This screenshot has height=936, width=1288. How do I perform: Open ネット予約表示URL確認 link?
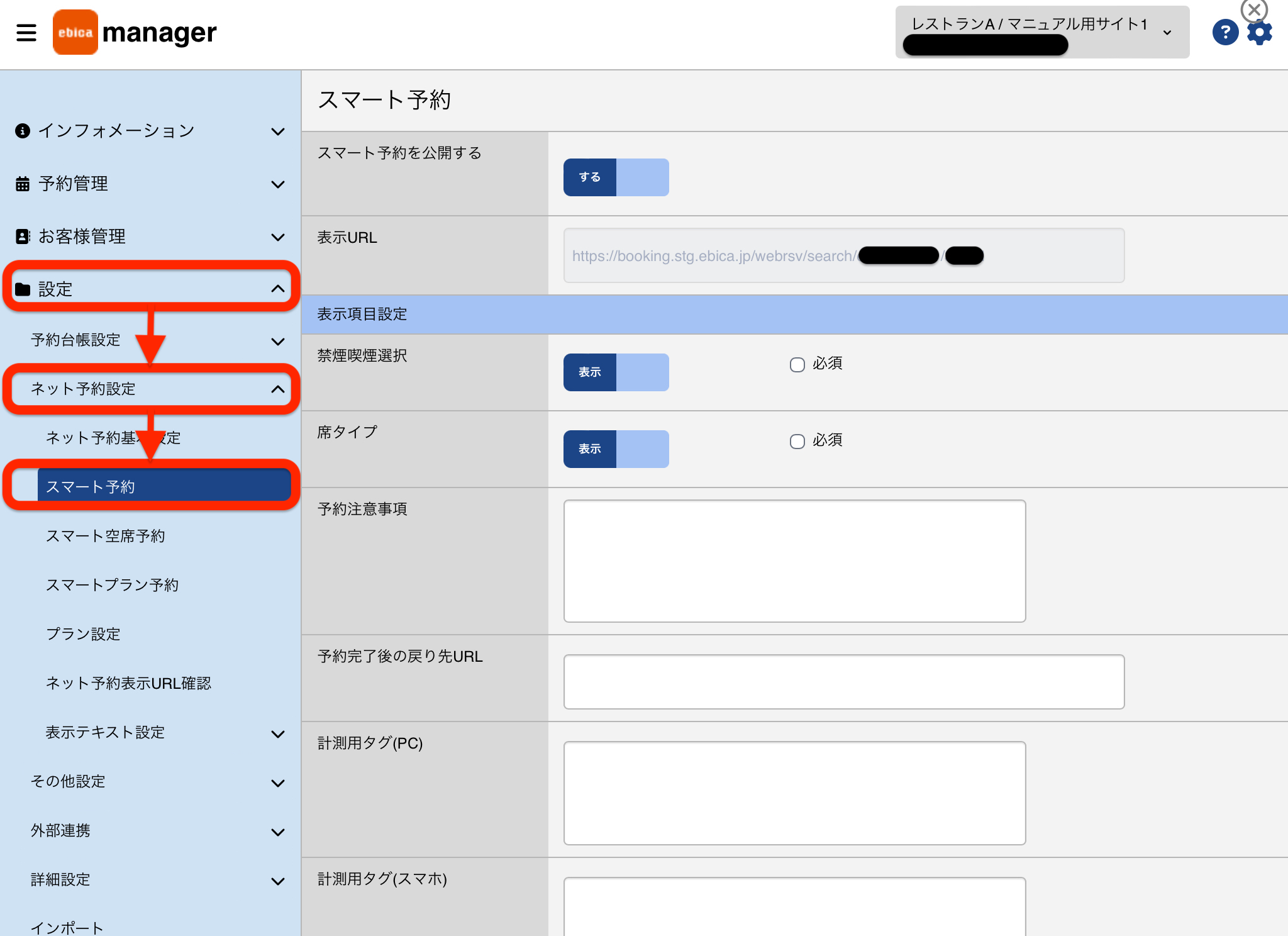point(128,683)
